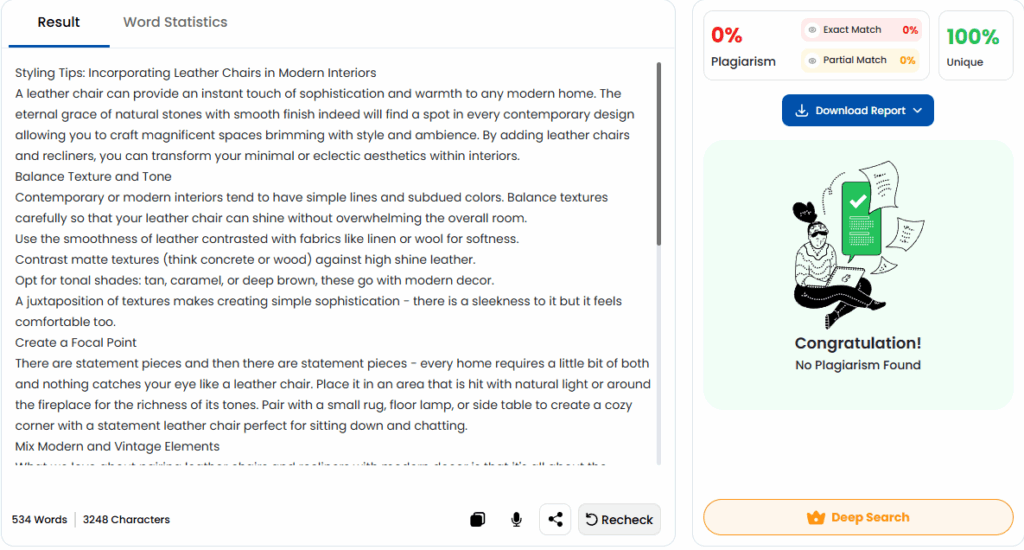Click the 100% Unique score box
This screenshot has width=1024, height=550.
click(x=974, y=46)
